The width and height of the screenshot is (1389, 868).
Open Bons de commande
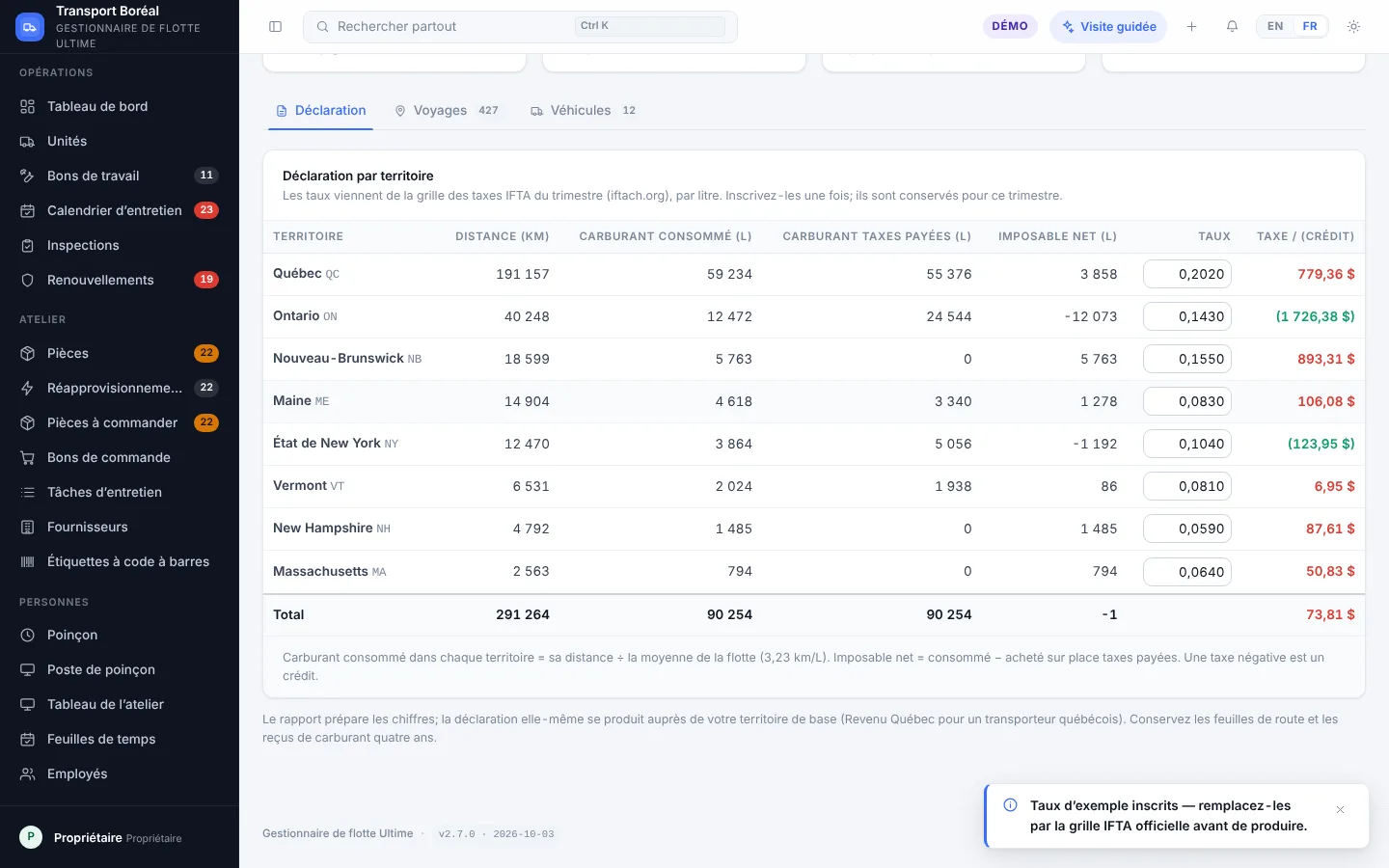(x=120, y=457)
